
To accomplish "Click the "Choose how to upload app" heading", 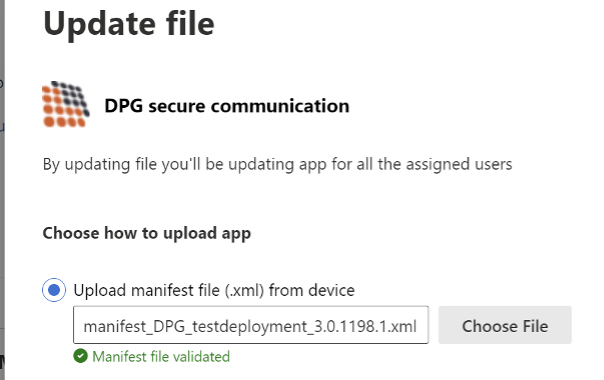I will pyautogui.click(x=147, y=234).
